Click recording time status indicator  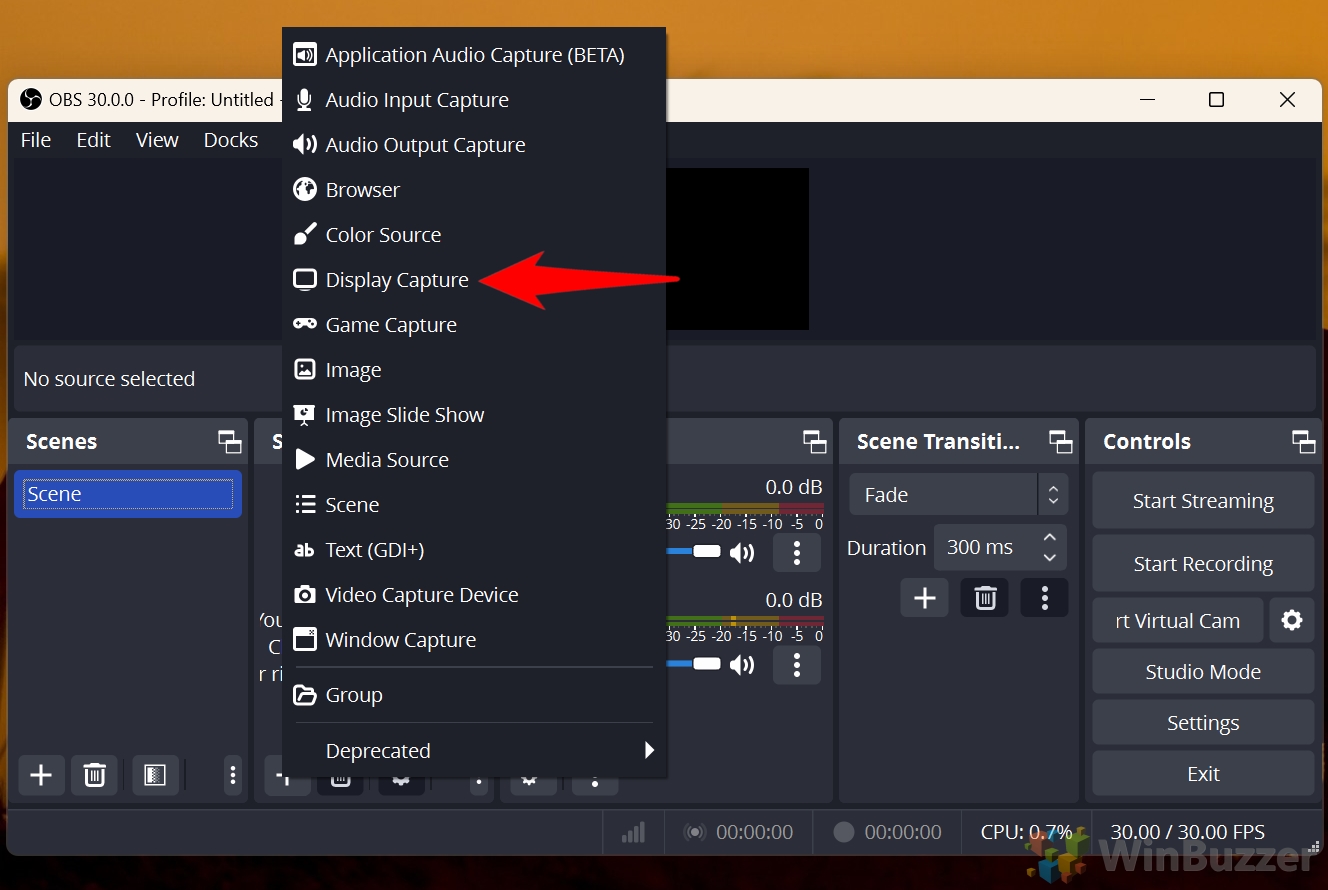(x=887, y=832)
